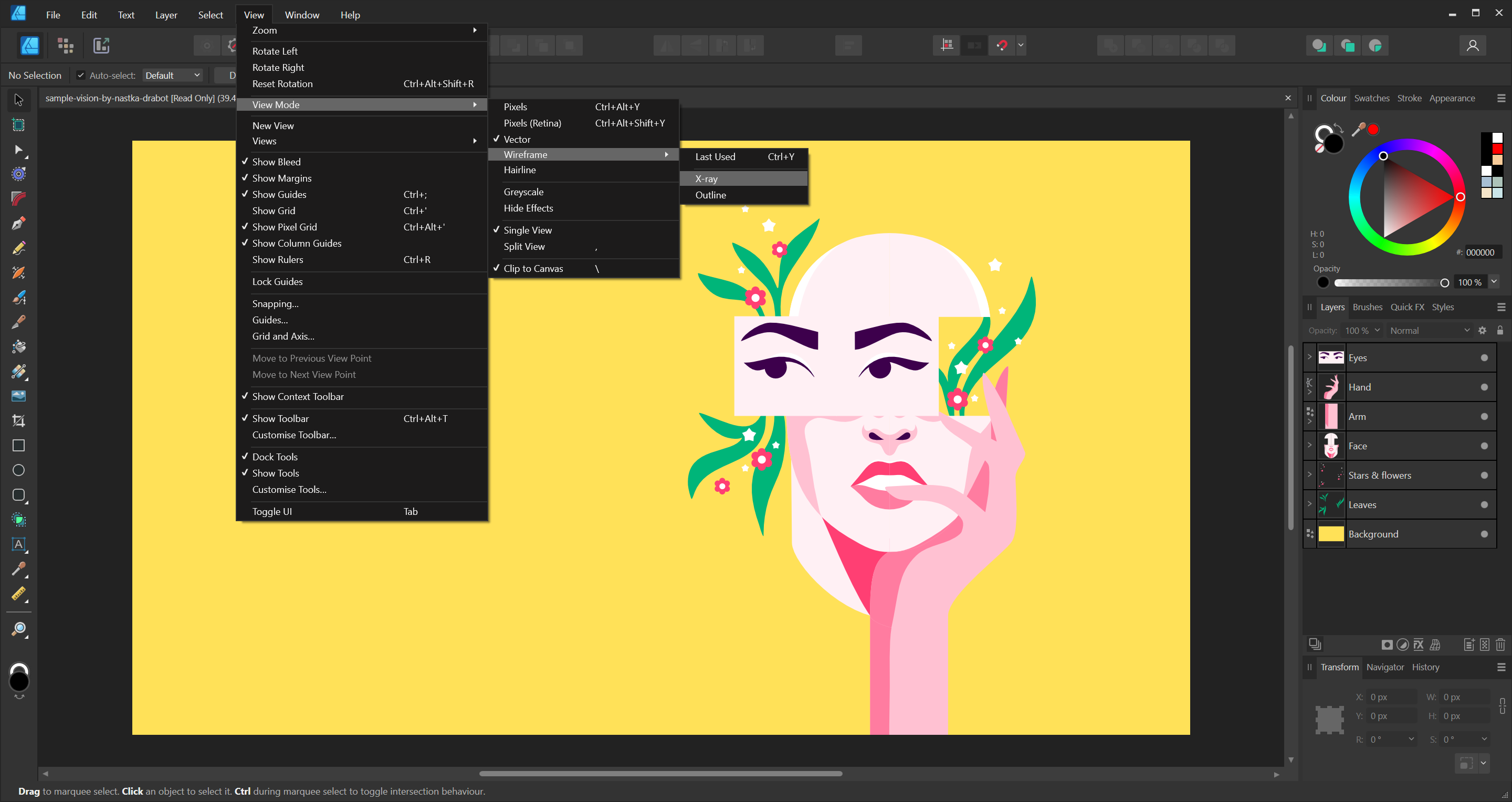Image resolution: width=1512 pixels, height=802 pixels.
Task: Select the Zoom magnifier tool
Action: pos(18,629)
